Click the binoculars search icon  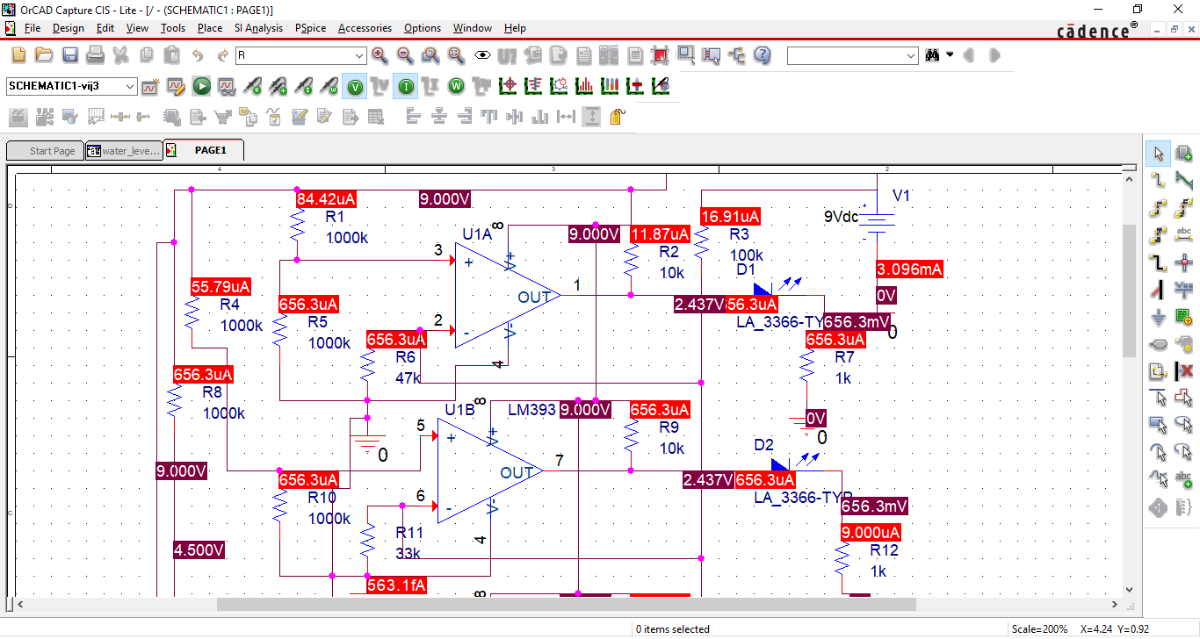(932, 55)
